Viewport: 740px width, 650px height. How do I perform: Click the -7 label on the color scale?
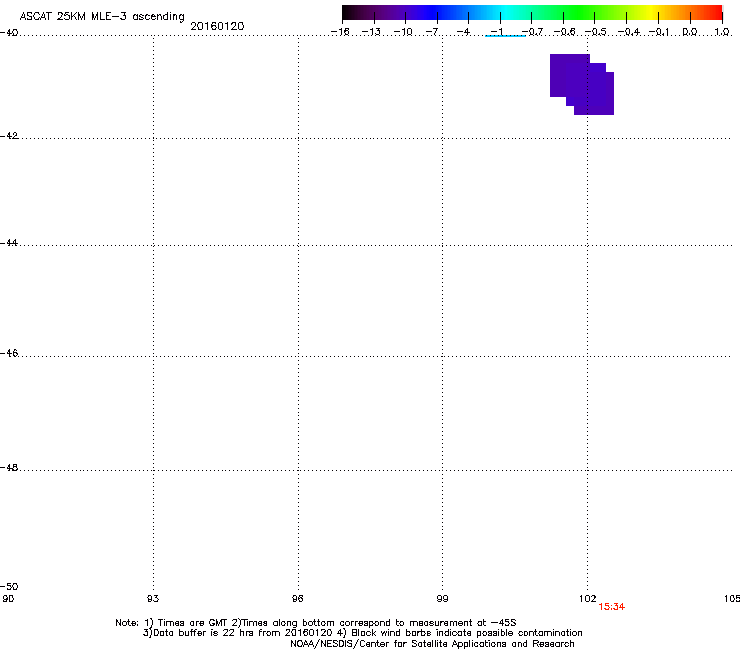pos(432,32)
